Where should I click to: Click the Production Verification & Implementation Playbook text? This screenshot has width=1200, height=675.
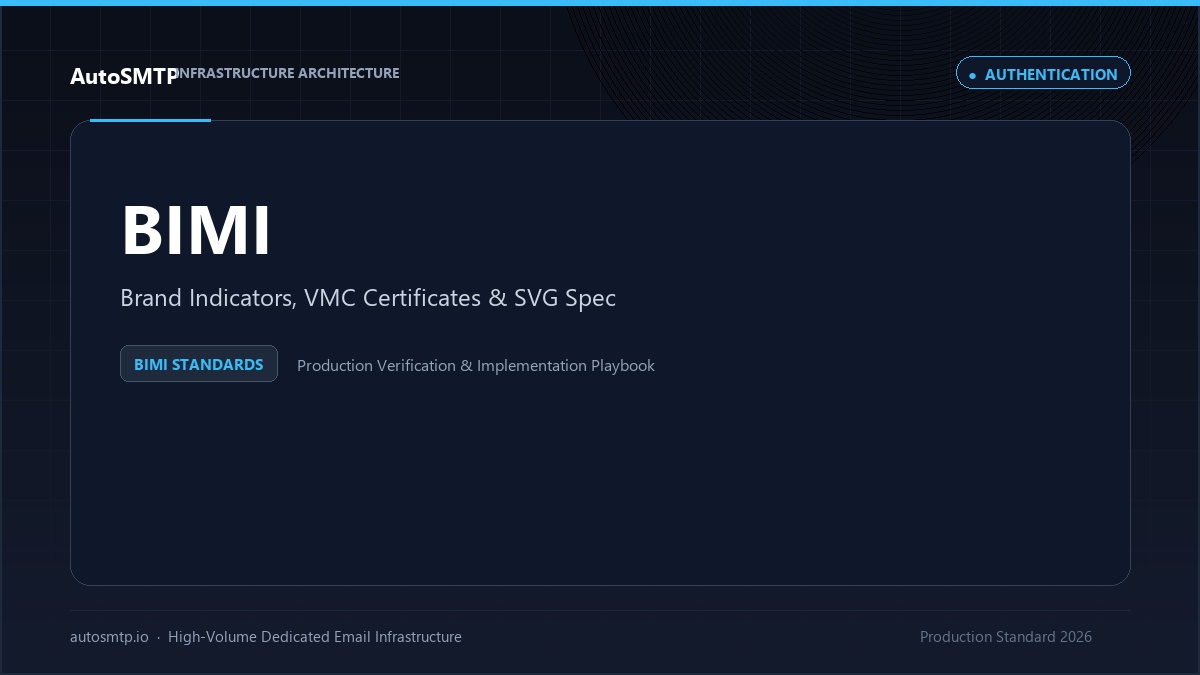pos(476,366)
